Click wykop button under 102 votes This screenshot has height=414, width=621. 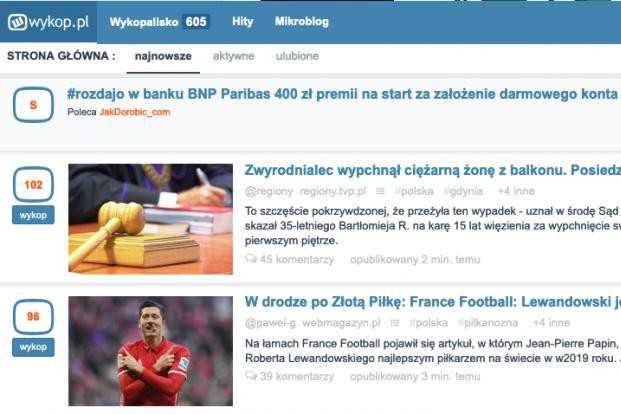pyautogui.click(x=33, y=215)
